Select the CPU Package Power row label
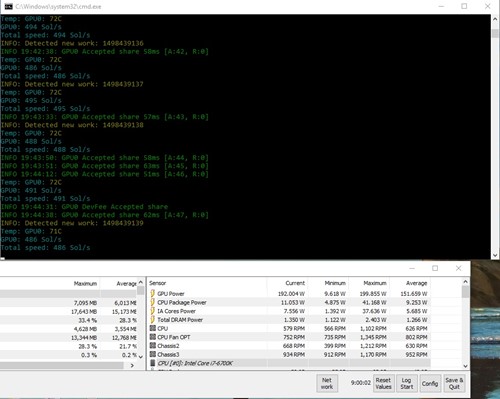 point(182,302)
